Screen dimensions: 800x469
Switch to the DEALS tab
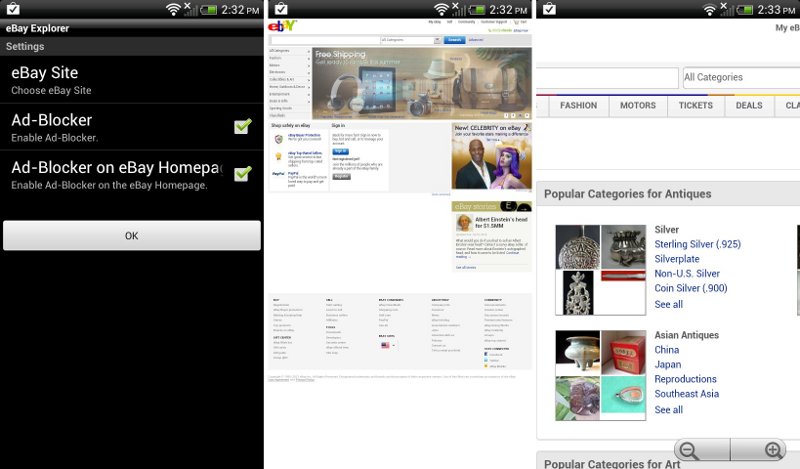tap(749, 105)
